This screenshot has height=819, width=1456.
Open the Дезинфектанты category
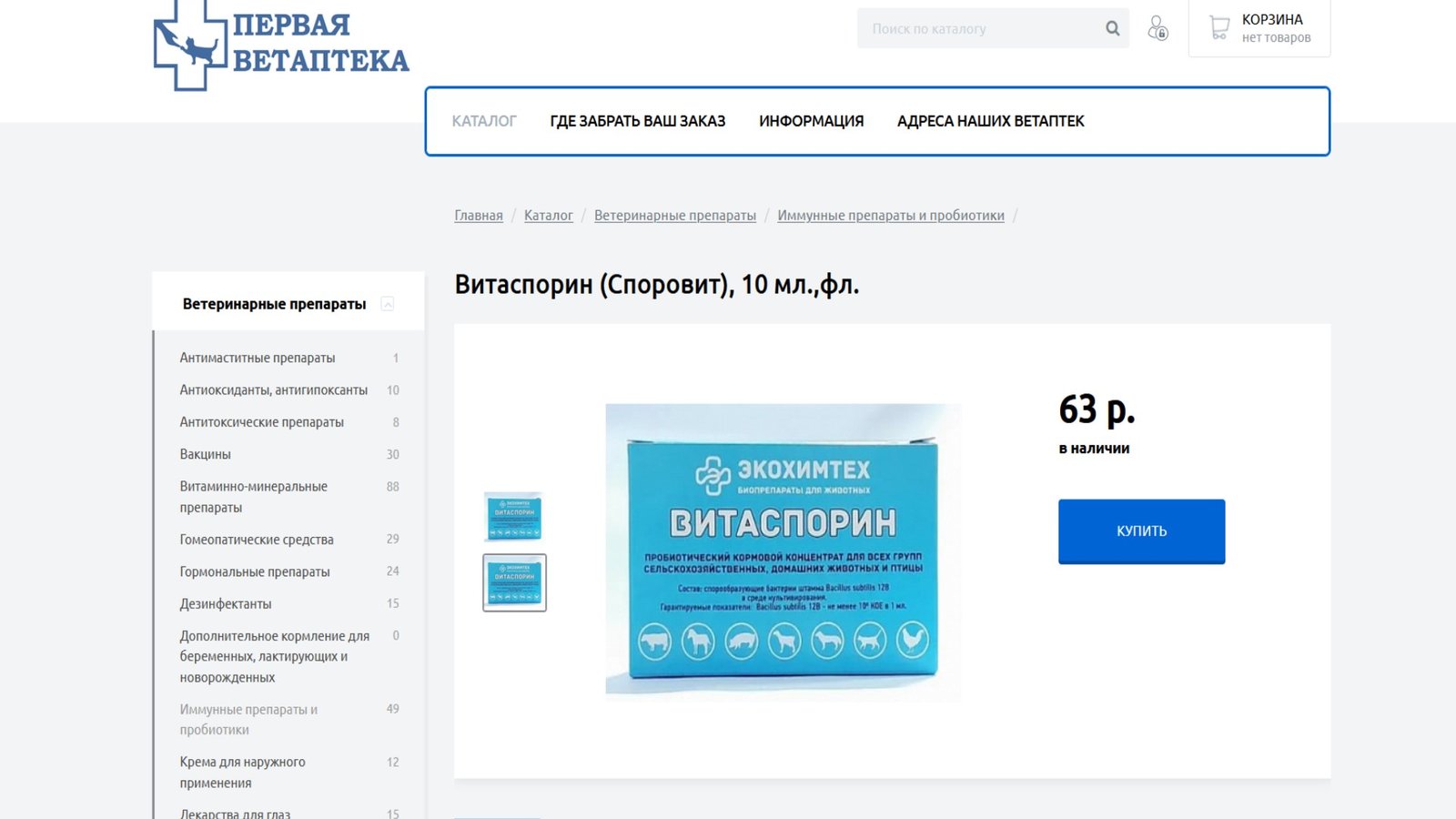click(226, 603)
